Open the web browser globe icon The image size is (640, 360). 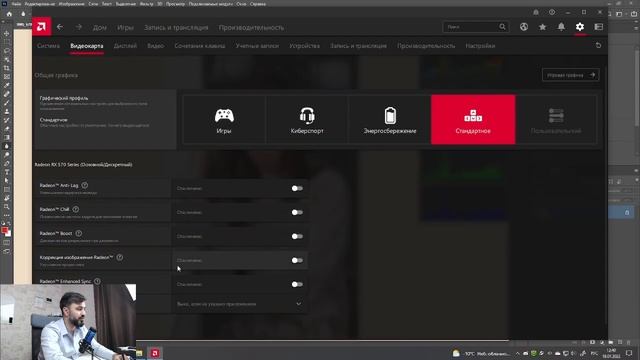(x=524, y=27)
